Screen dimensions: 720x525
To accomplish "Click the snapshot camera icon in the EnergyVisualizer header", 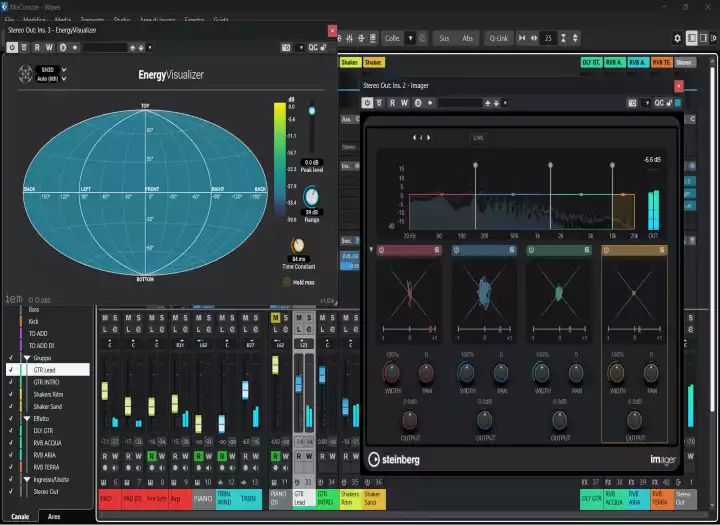I will 286,46.
